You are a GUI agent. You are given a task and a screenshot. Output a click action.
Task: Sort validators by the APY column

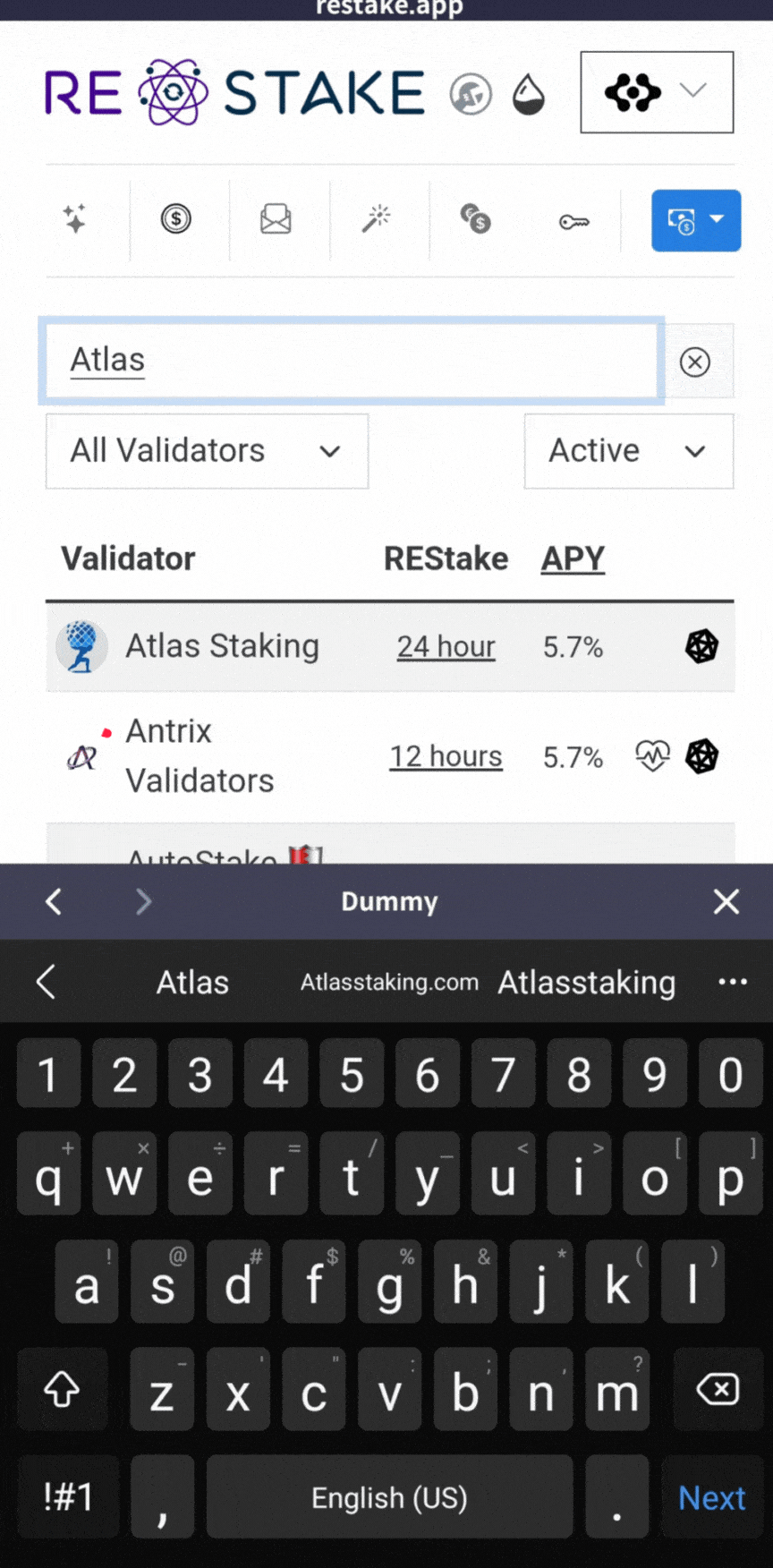tap(572, 558)
